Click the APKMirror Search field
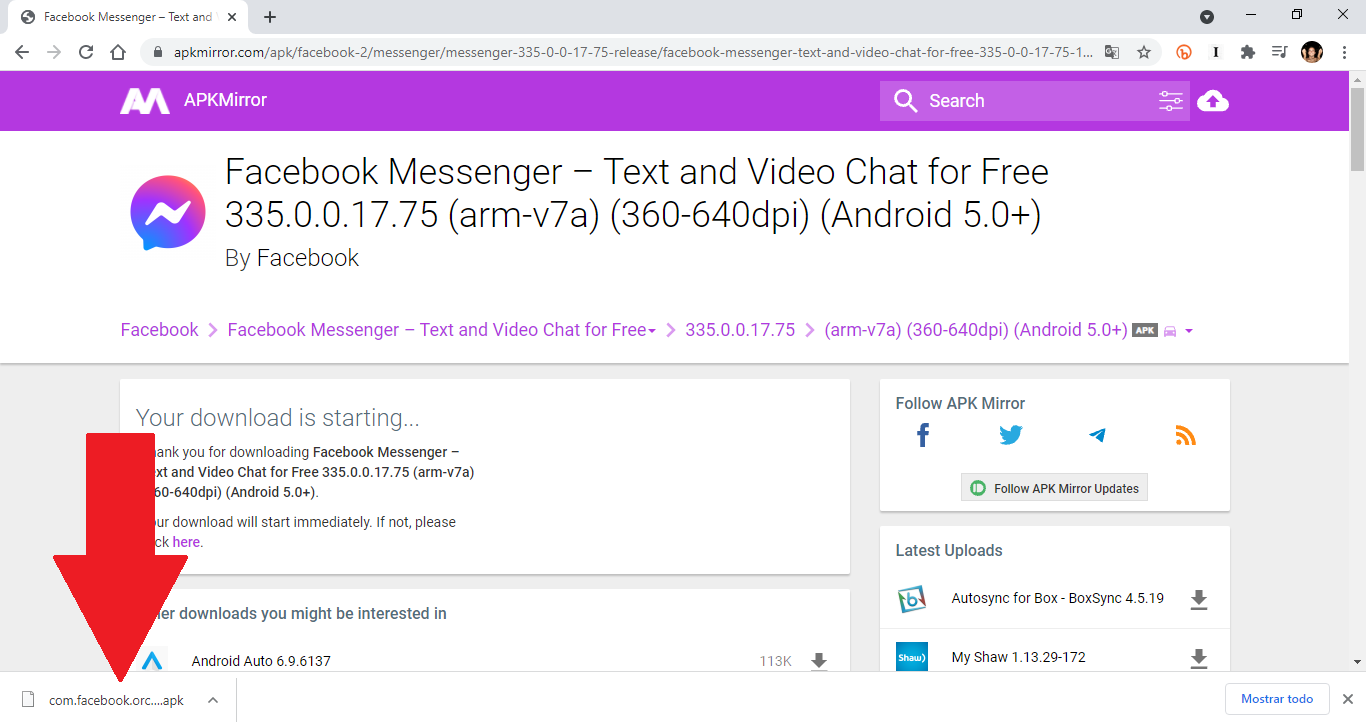 pyautogui.click(x=1035, y=101)
